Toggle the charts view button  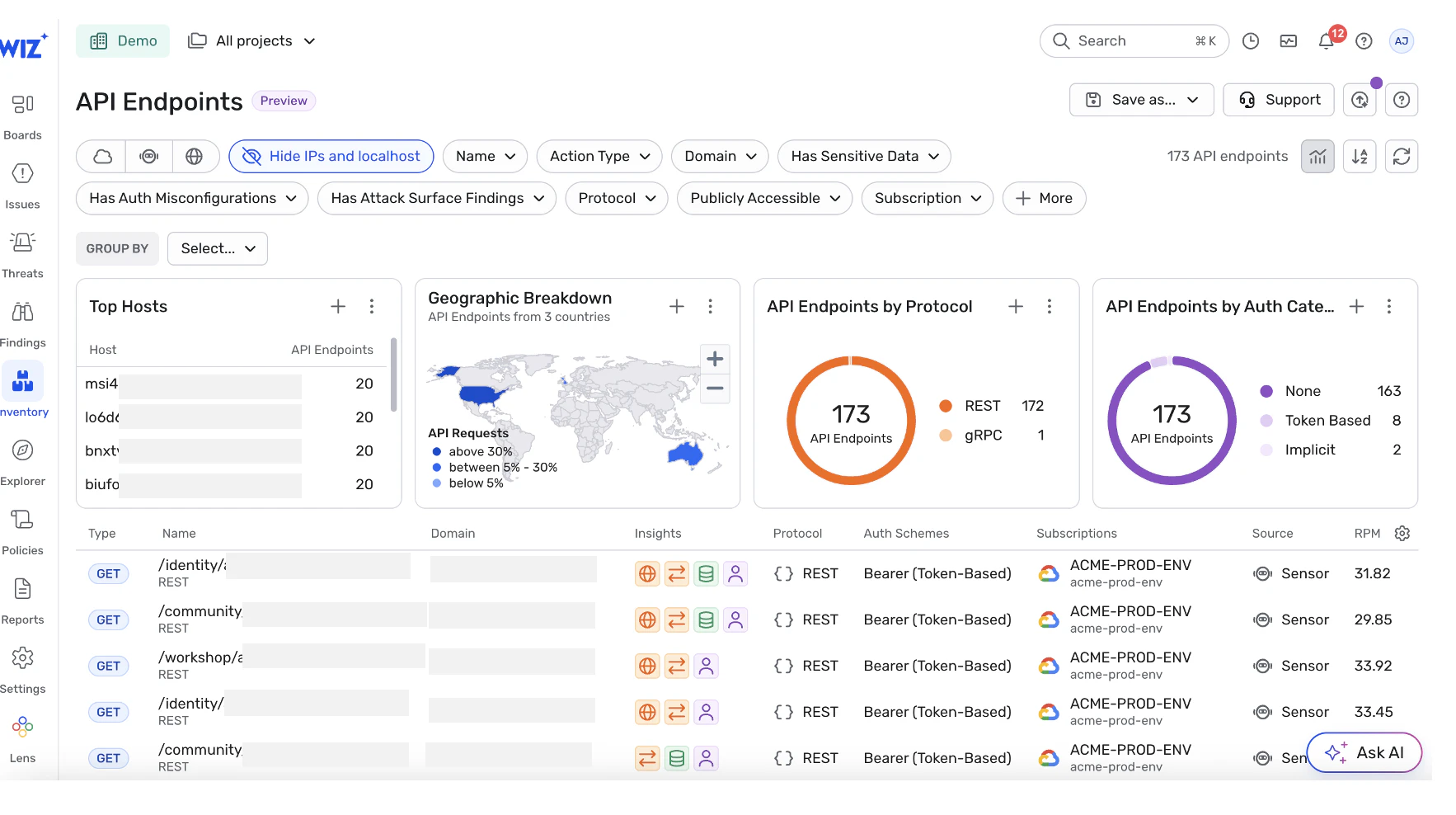point(1317,157)
